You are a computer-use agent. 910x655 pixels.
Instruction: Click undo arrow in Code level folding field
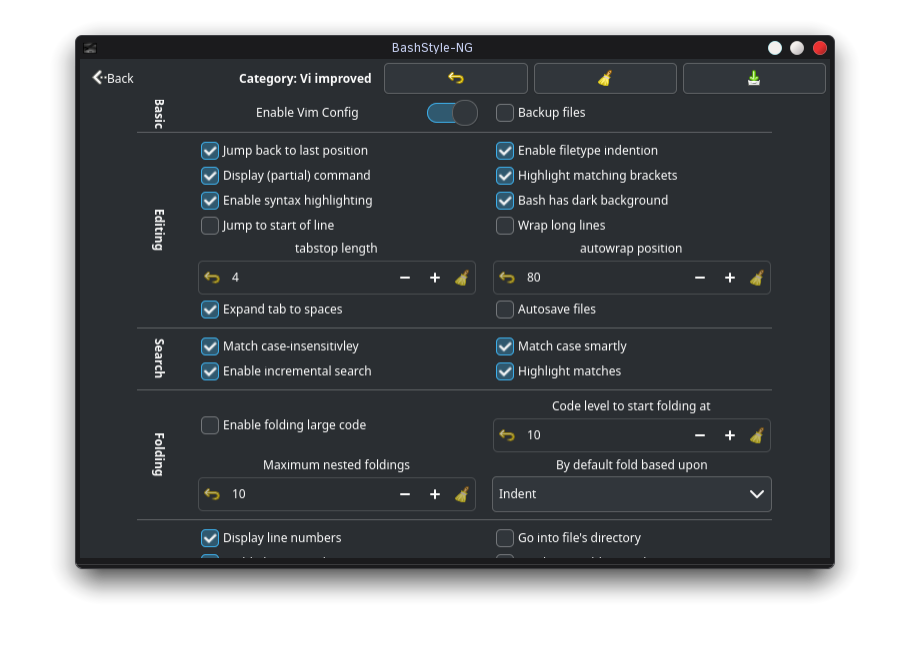(507, 435)
